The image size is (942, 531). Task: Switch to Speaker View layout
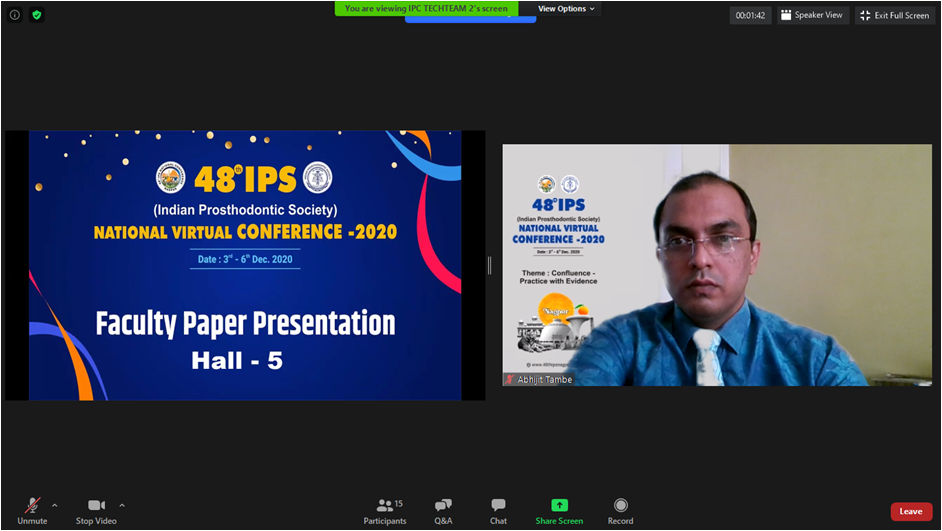811,15
